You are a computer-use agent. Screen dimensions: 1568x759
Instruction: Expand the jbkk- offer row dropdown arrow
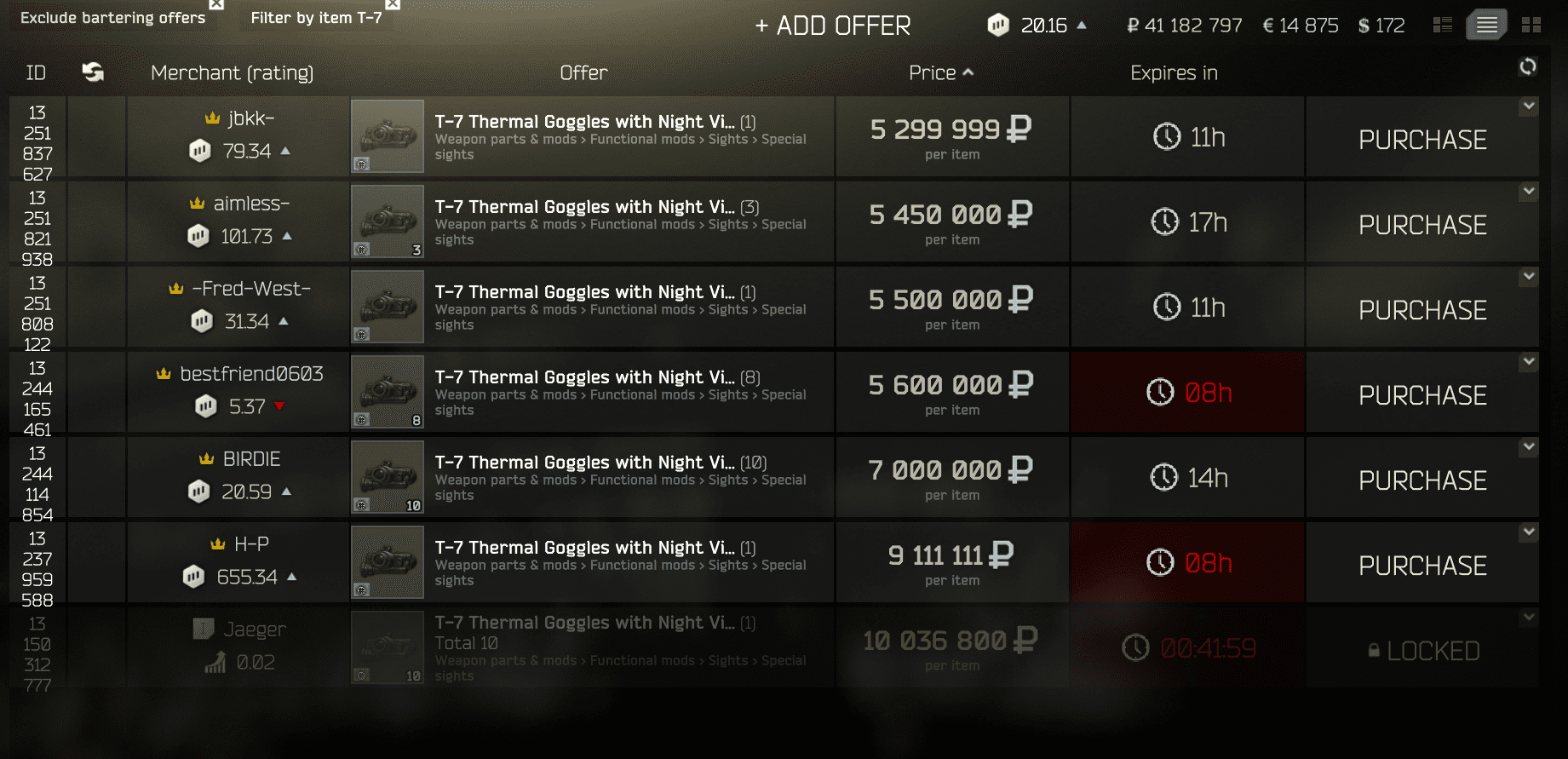tap(1529, 106)
